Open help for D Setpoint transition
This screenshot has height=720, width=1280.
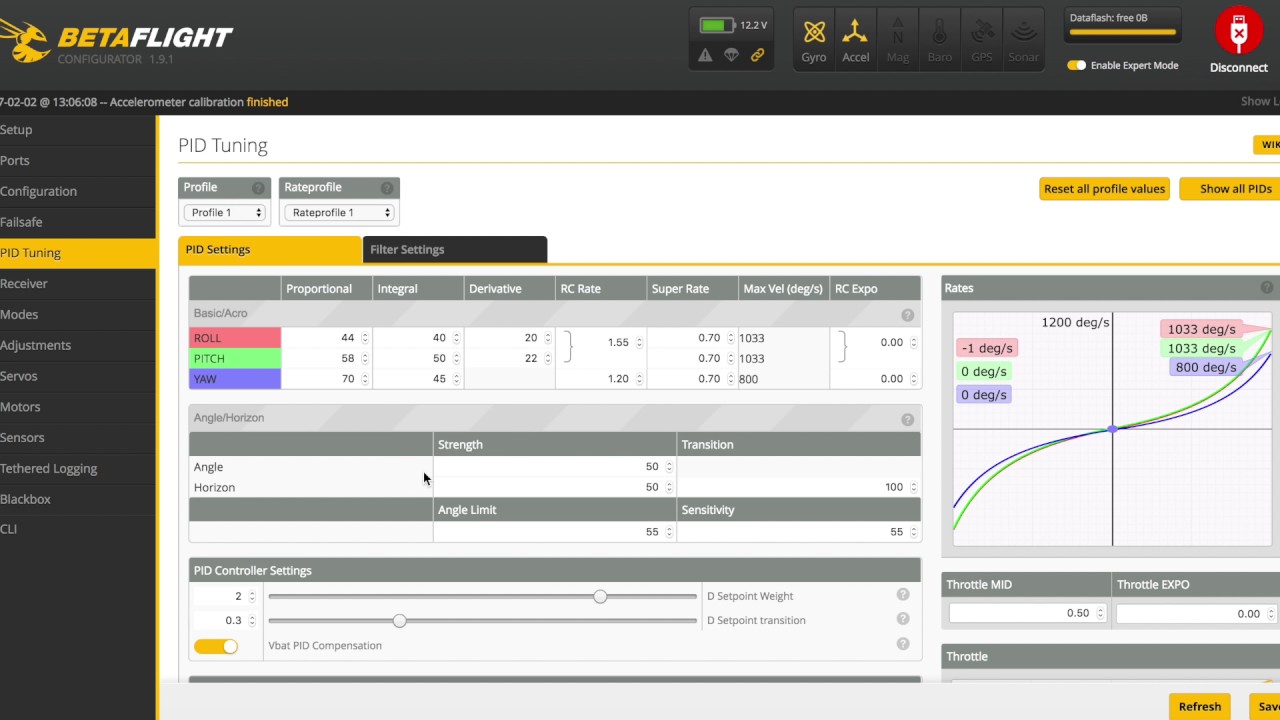point(903,619)
